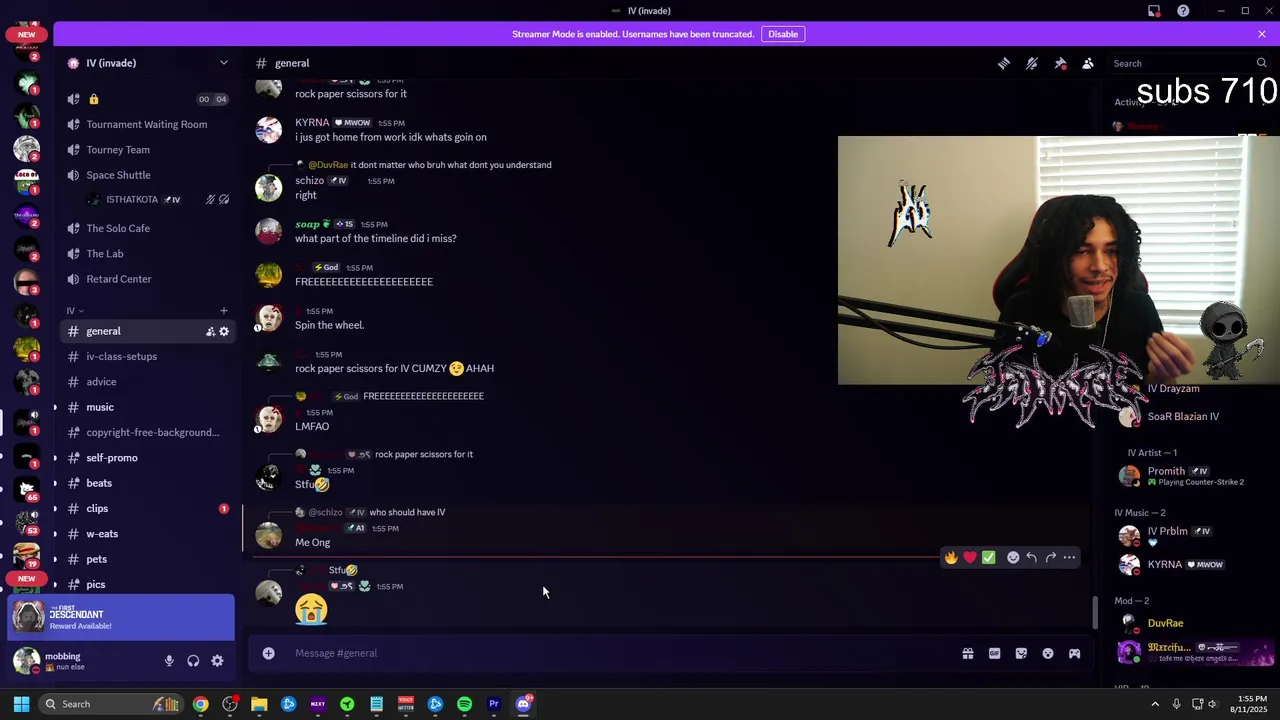Open the gift icon in message bar
Viewport: 1280px width, 720px height.
(968, 653)
